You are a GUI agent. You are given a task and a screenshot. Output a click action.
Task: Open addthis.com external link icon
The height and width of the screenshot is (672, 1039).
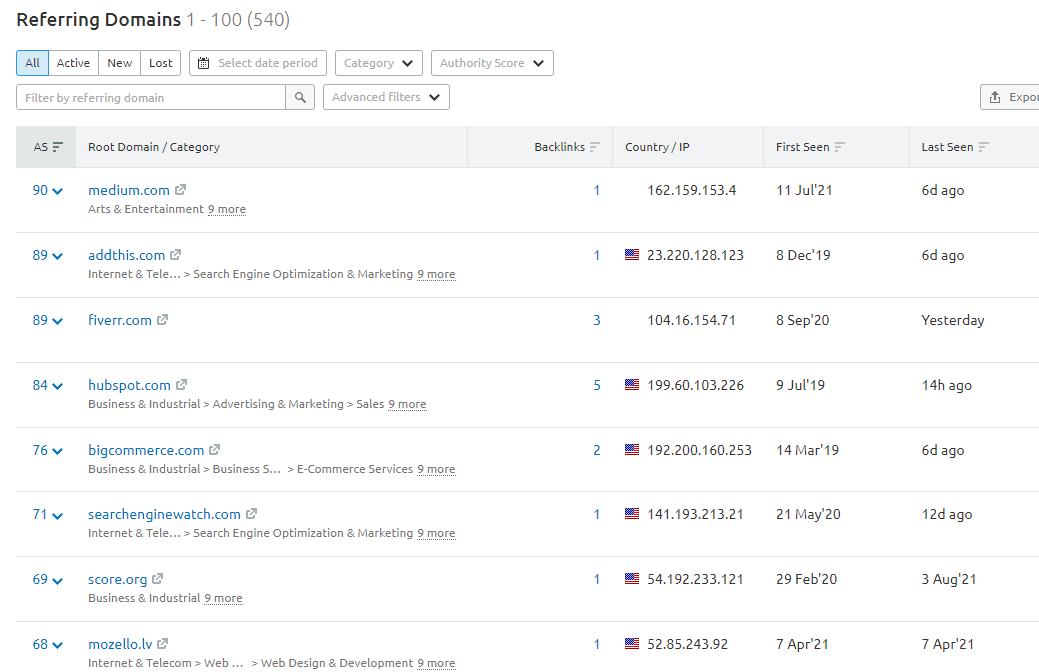176,254
